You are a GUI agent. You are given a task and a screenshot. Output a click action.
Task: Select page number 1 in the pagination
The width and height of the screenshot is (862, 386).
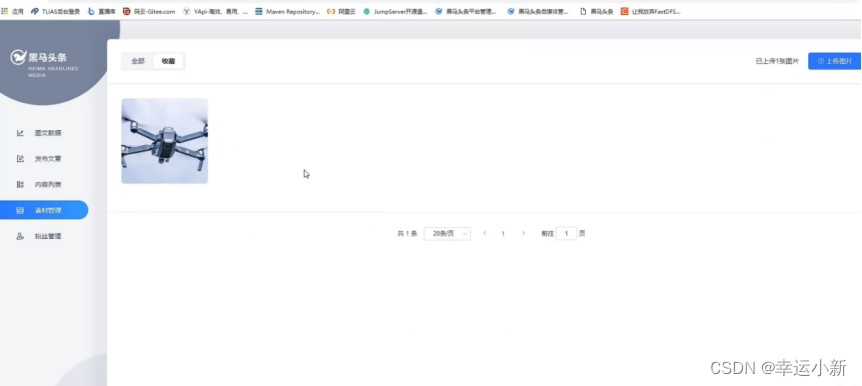(503, 234)
